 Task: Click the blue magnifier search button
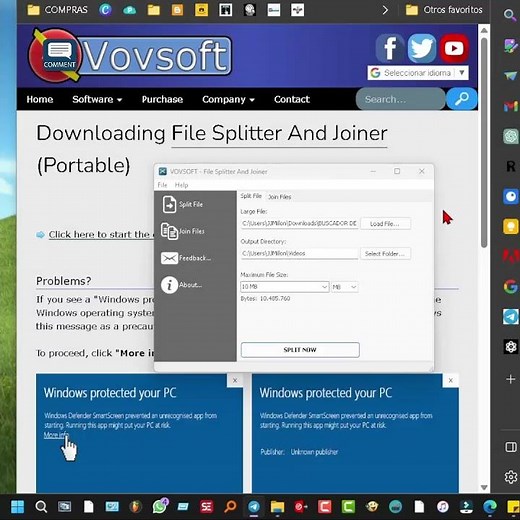462,99
